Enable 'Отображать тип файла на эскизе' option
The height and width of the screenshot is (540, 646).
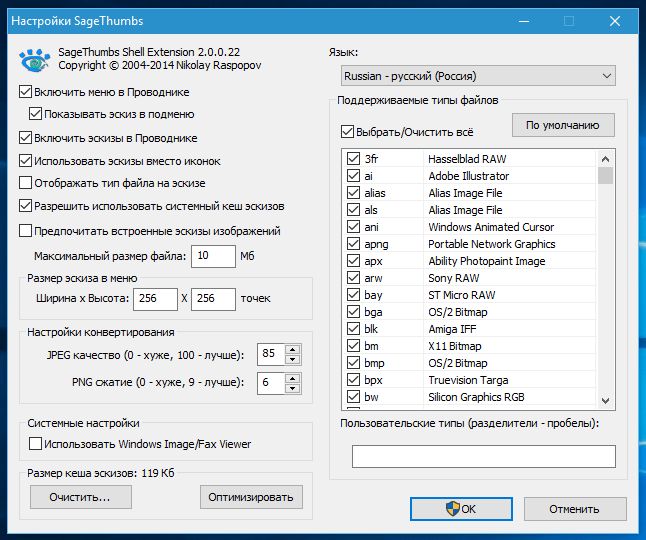click(26, 183)
